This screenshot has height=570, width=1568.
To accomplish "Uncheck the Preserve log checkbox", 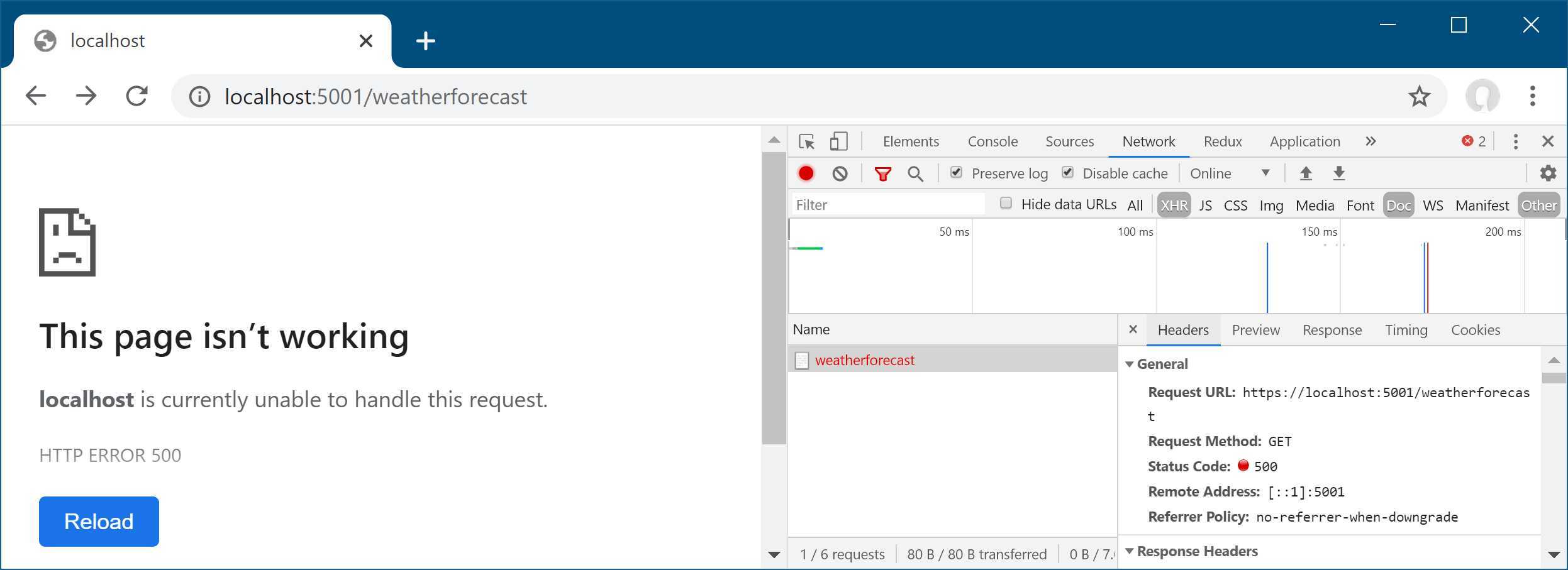I will click(x=956, y=172).
